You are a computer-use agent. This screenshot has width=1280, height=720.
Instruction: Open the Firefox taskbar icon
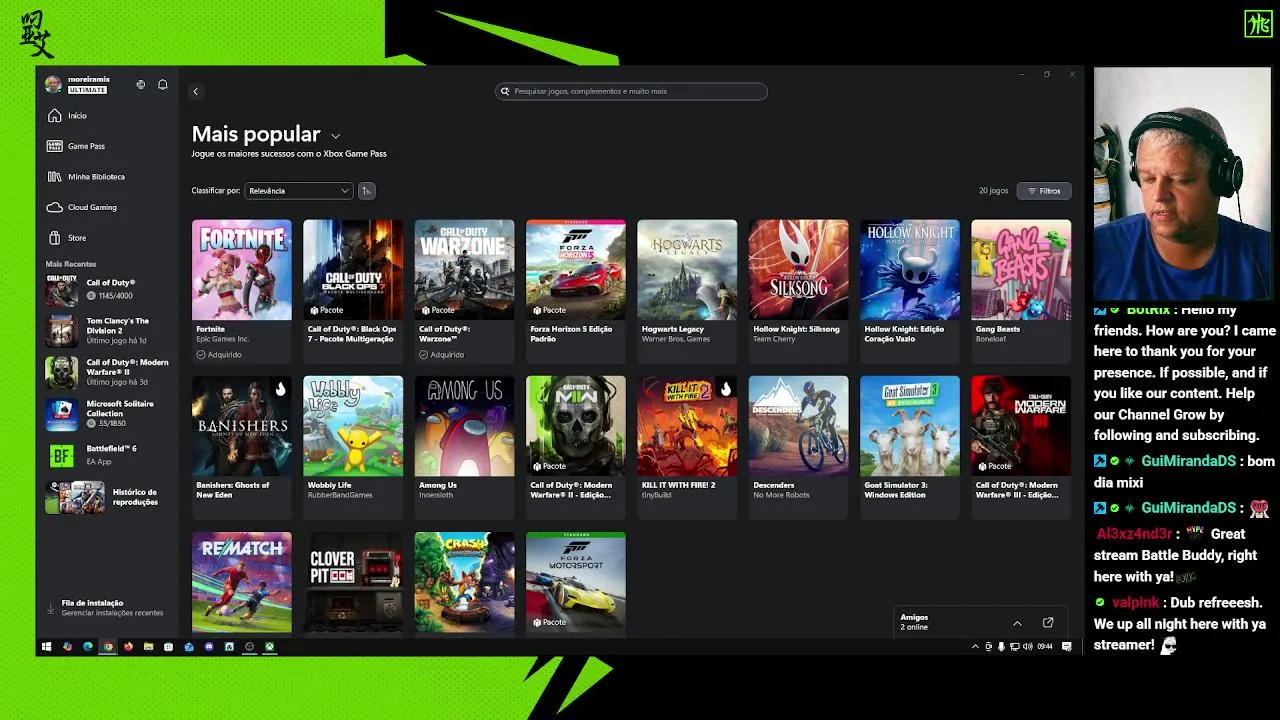tap(128, 647)
